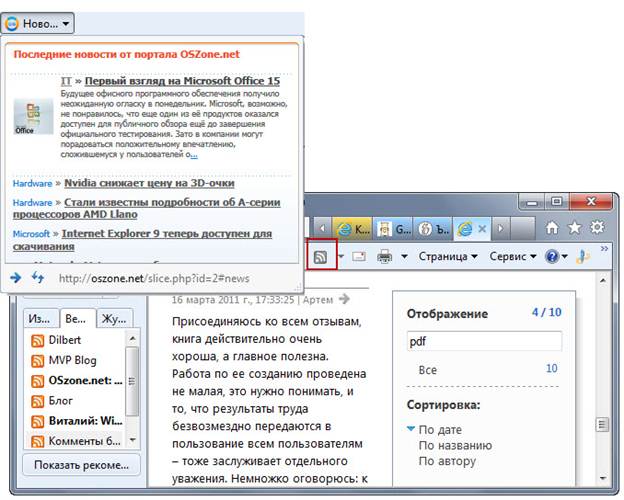This screenshot has width=624, height=500.
Task: Click the feeds list scrollbar thumb
Action: click(x=132, y=381)
